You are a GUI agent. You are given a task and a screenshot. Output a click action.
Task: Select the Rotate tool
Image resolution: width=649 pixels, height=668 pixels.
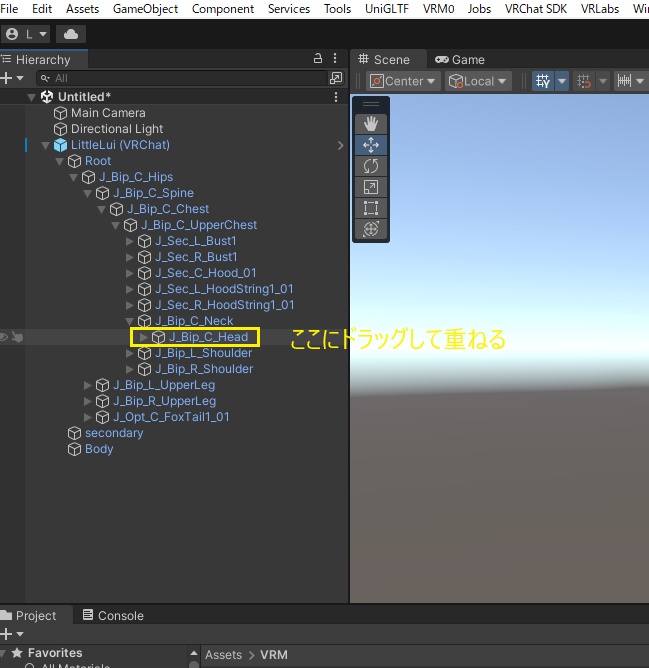pos(371,166)
